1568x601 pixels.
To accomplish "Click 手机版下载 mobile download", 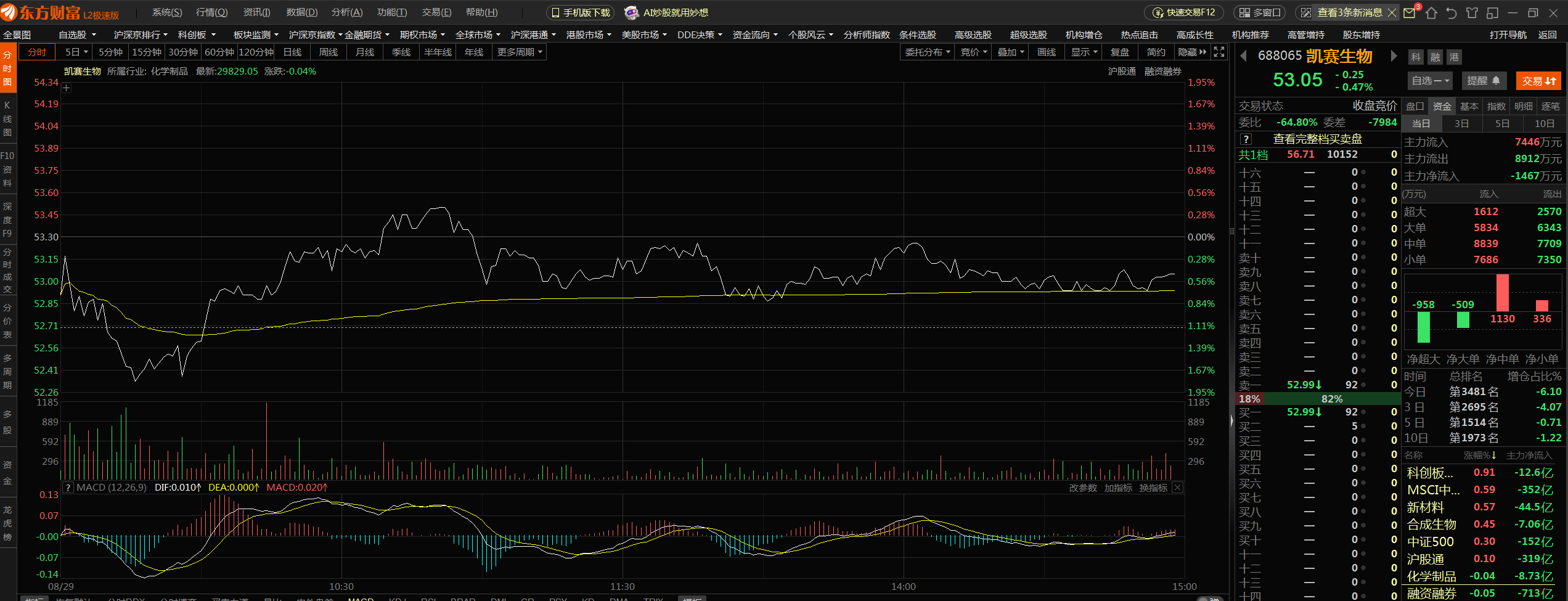I will coord(581,12).
